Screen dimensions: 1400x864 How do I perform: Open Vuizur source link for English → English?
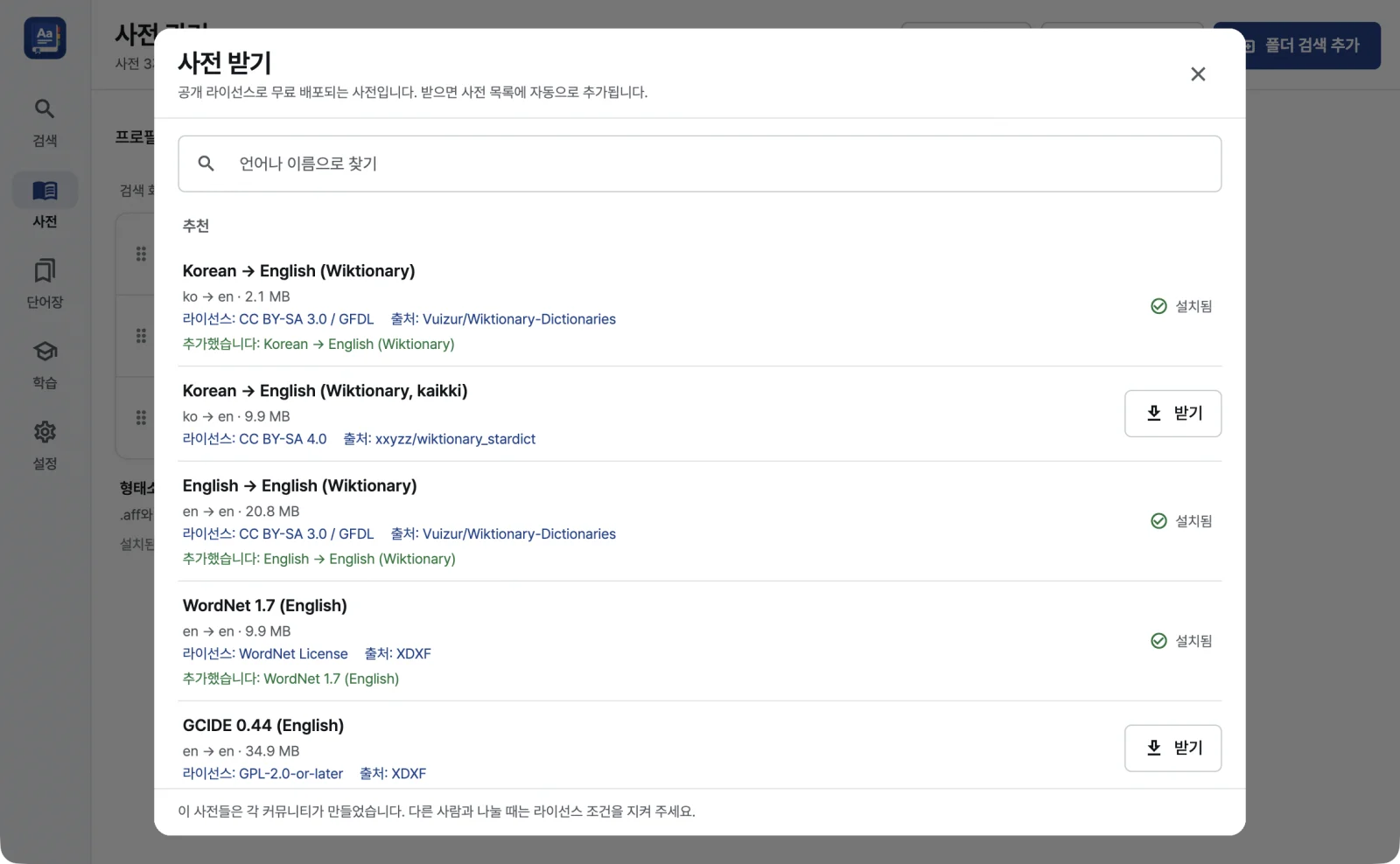coord(503,534)
